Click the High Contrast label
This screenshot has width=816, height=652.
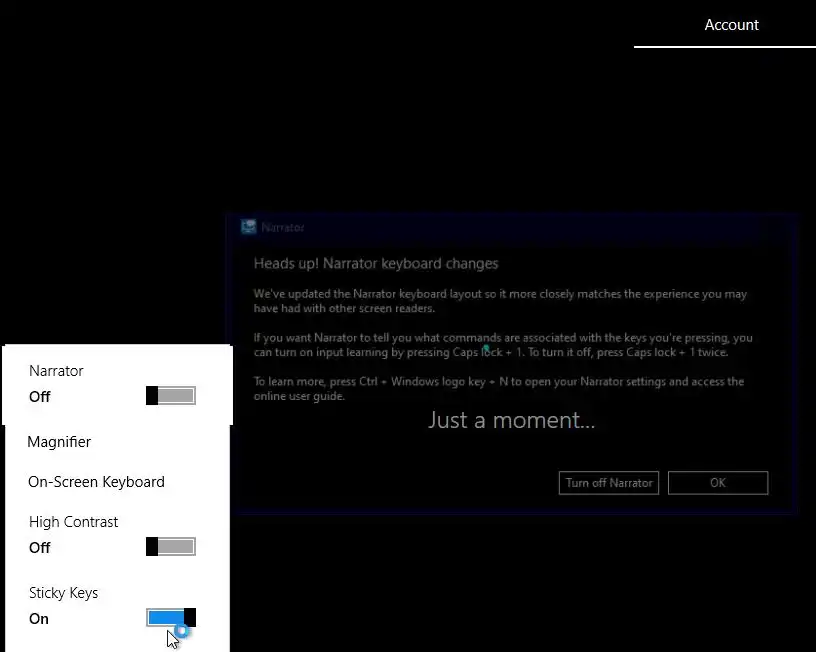[x=73, y=522]
